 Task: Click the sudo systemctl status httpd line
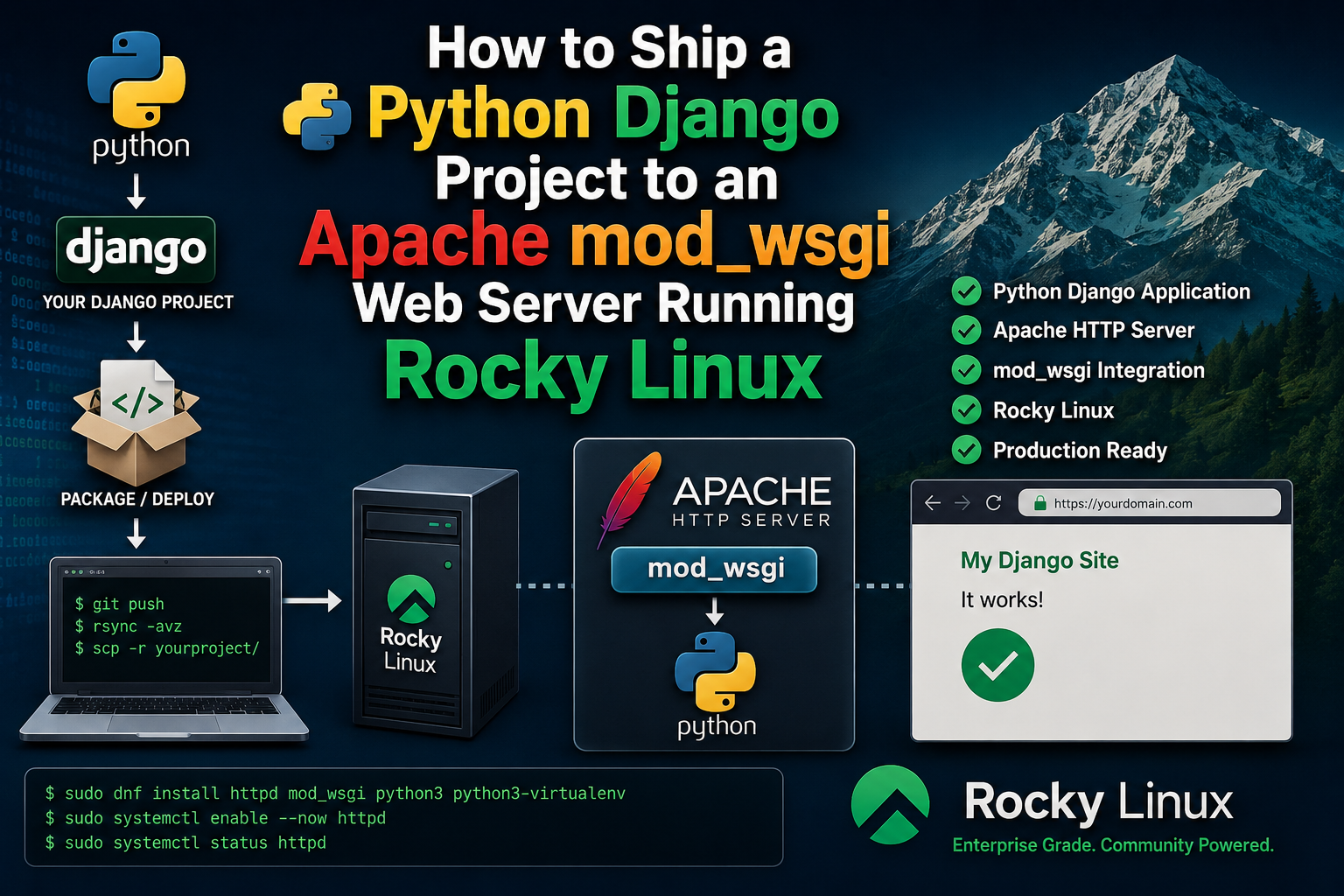185,843
